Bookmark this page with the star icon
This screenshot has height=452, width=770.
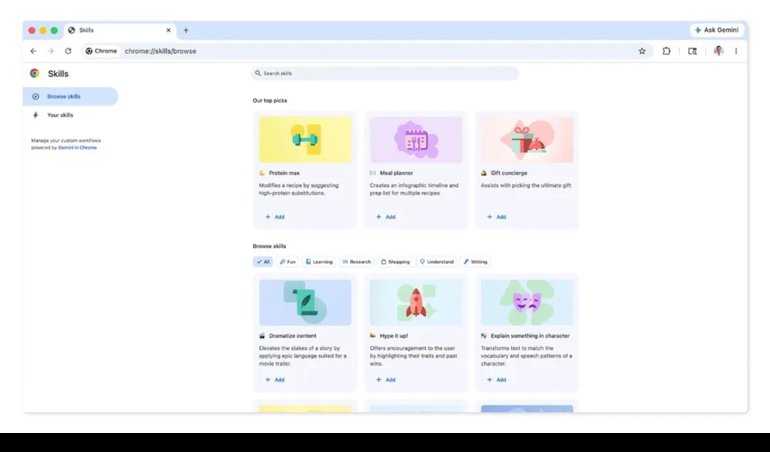pos(642,51)
